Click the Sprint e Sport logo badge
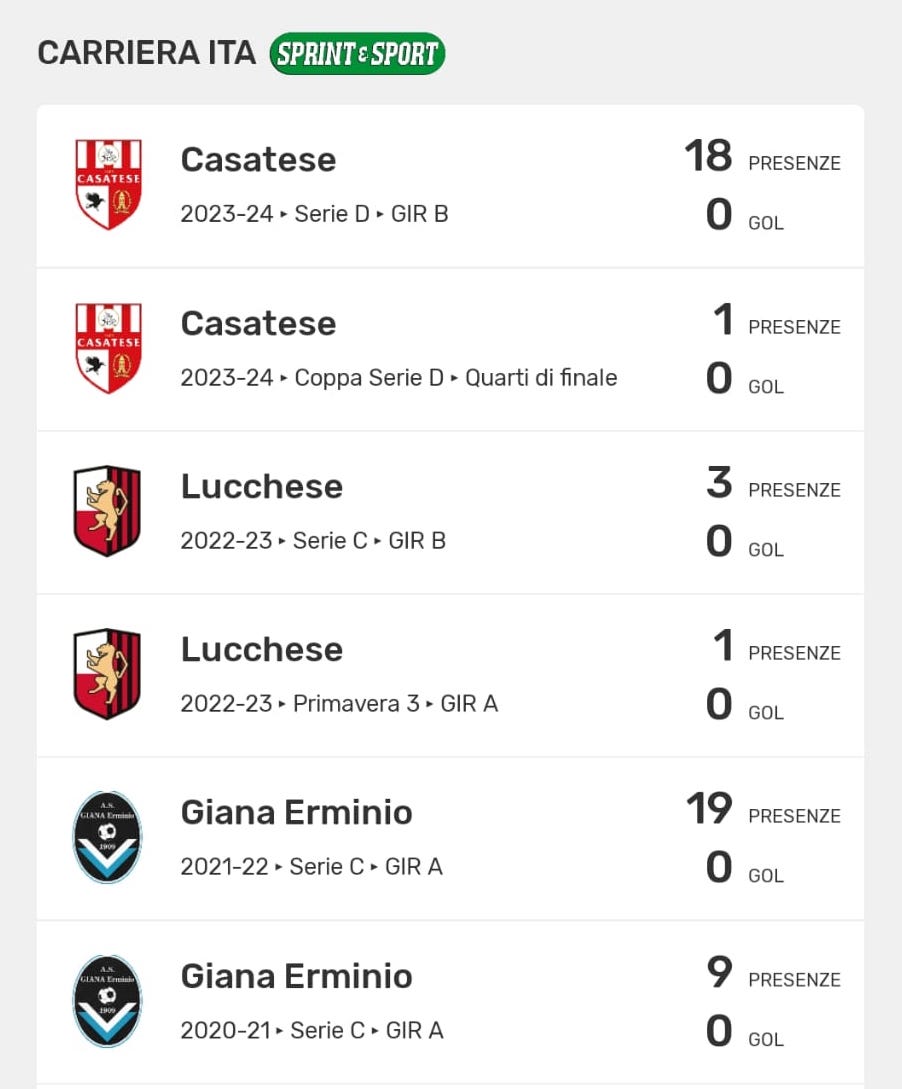 pos(357,54)
